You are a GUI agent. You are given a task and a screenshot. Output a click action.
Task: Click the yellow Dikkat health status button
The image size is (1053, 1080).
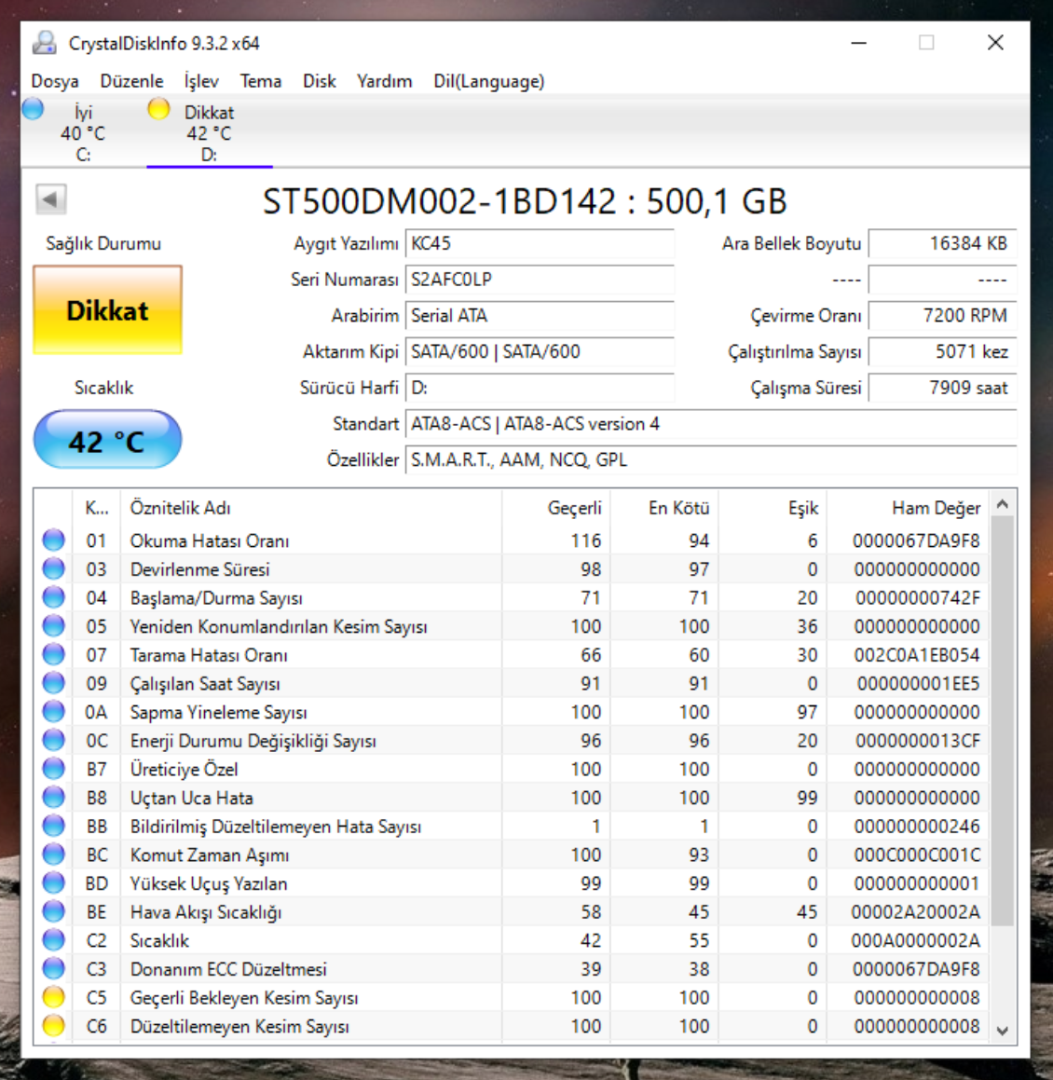click(107, 310)
